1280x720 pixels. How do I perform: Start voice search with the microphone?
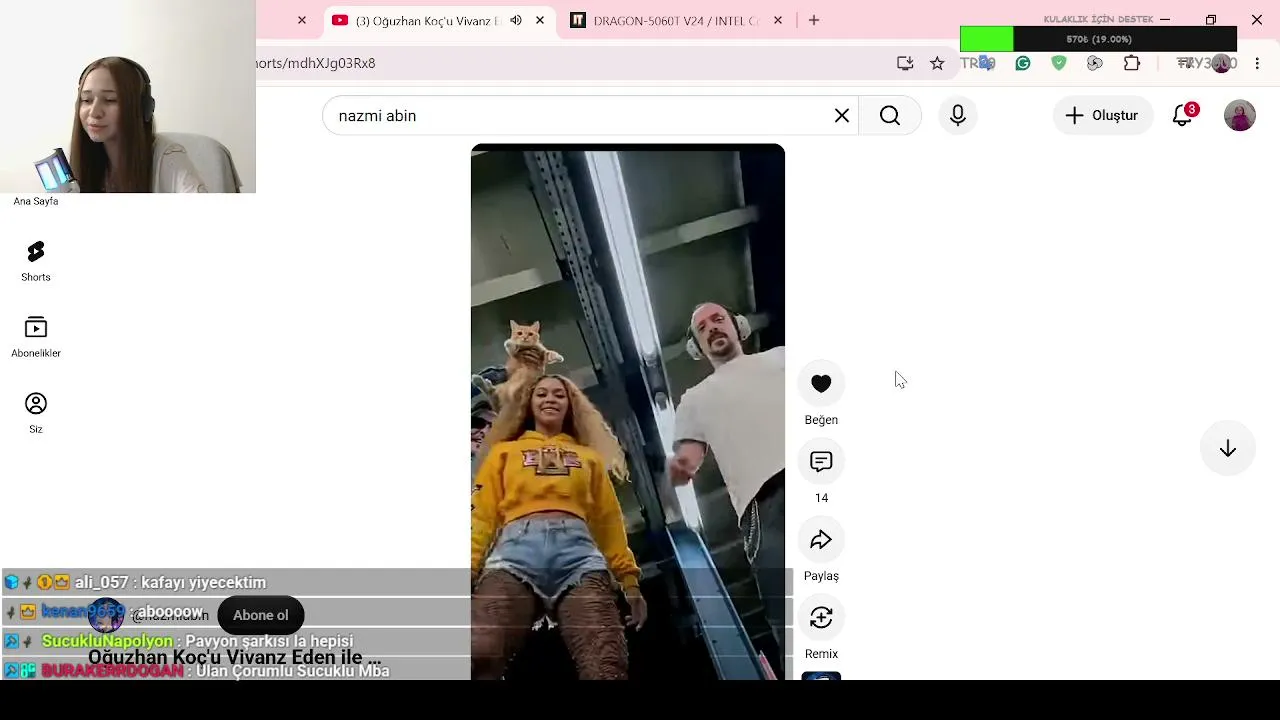coord(958,116)
